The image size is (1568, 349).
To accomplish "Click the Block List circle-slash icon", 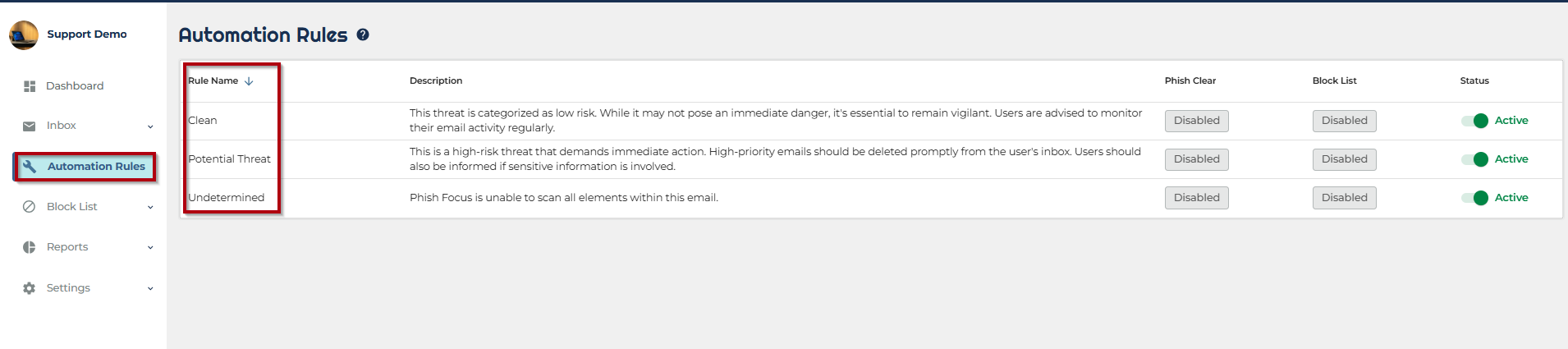I will coord(30,207).
